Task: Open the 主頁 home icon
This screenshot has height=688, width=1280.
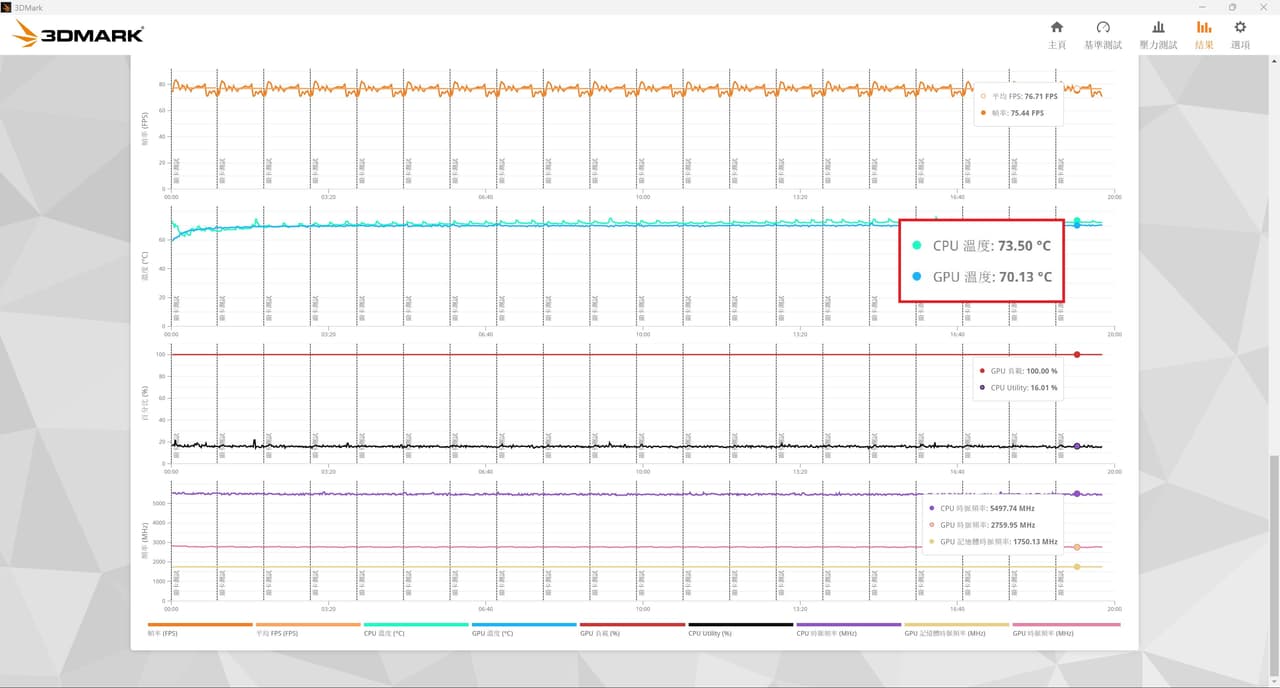Action: pyautogui.click(x=1056, y=35)
